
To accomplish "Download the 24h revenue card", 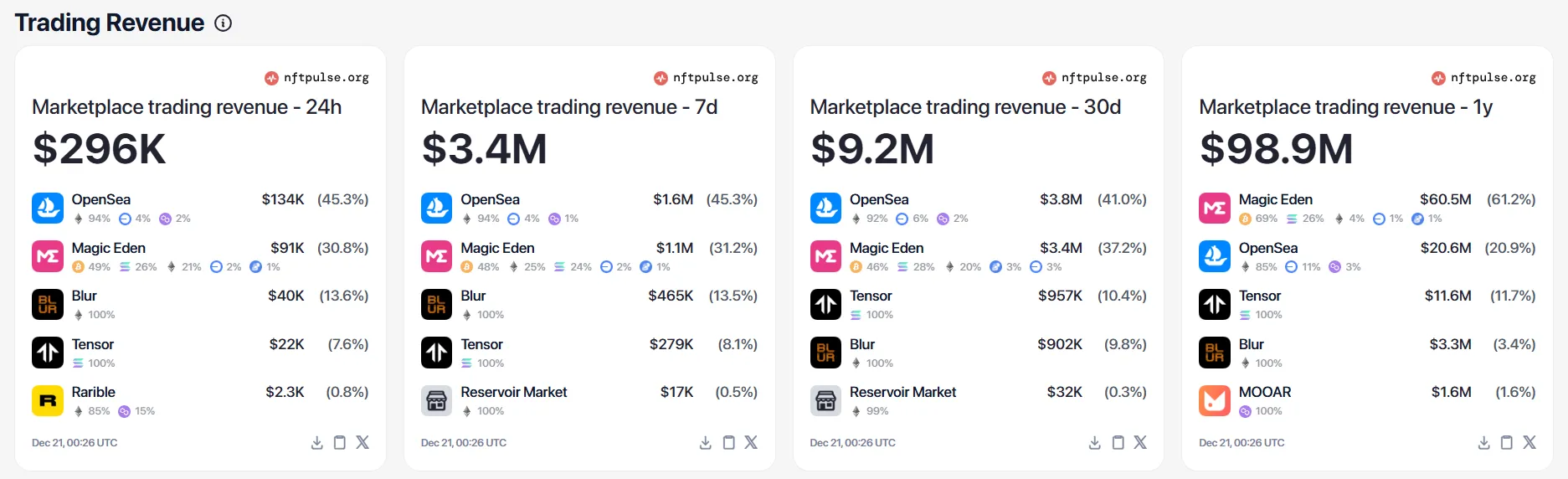I will (317, 443).
